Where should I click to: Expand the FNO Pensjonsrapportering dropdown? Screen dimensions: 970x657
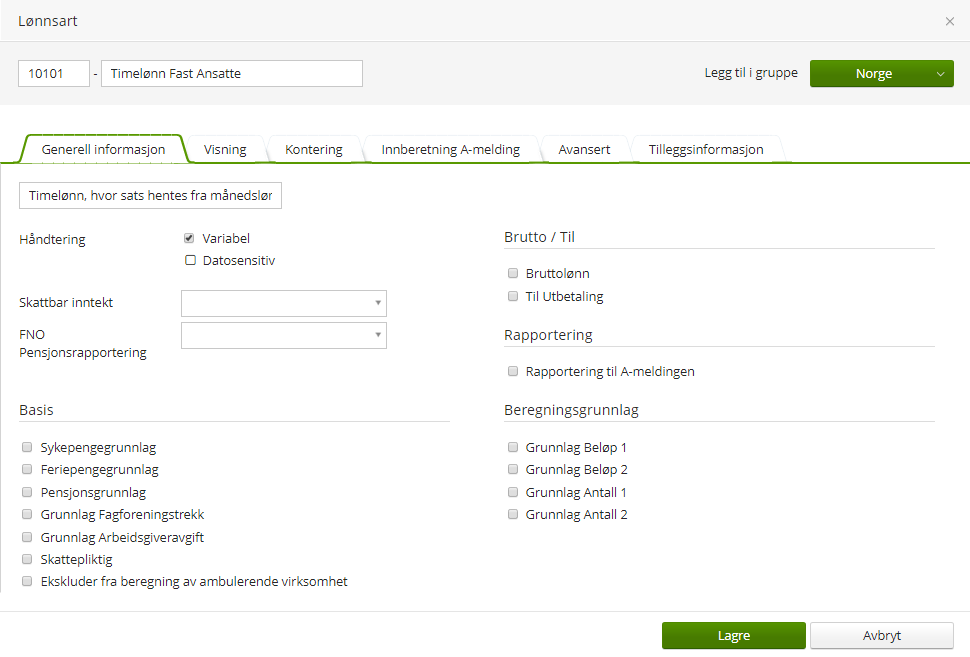(x=283, y=336)
